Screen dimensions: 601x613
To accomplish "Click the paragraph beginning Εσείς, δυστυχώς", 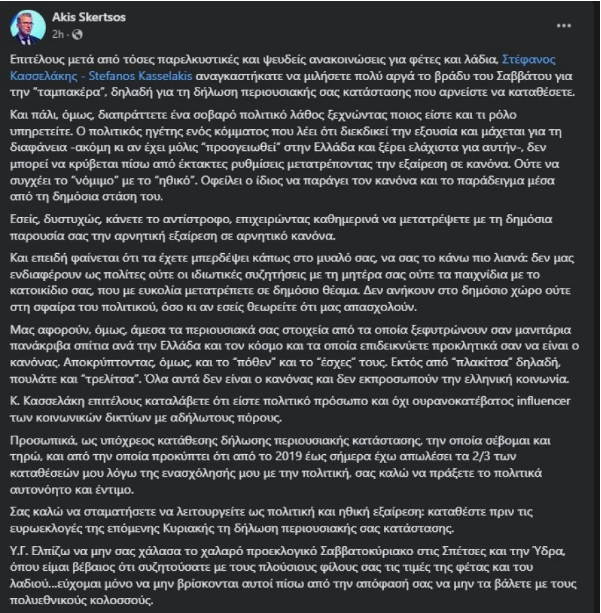I will [281, 228].
